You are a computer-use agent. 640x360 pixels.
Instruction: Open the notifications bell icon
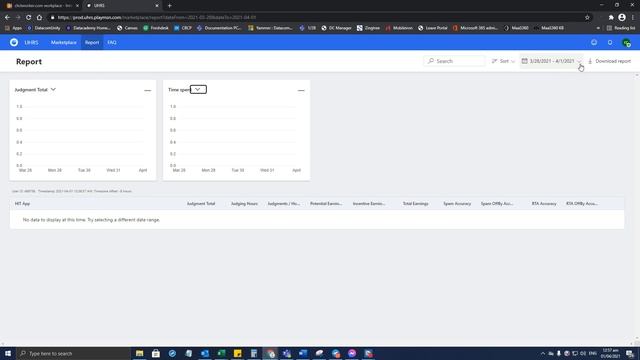(610, 42)
